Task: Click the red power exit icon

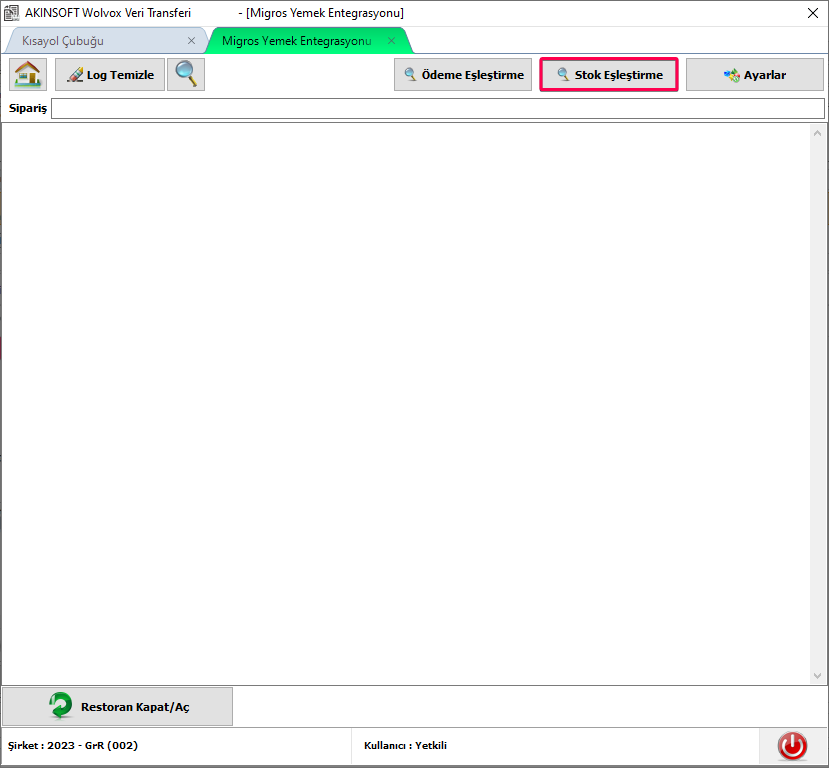Action: click(792, 746)
